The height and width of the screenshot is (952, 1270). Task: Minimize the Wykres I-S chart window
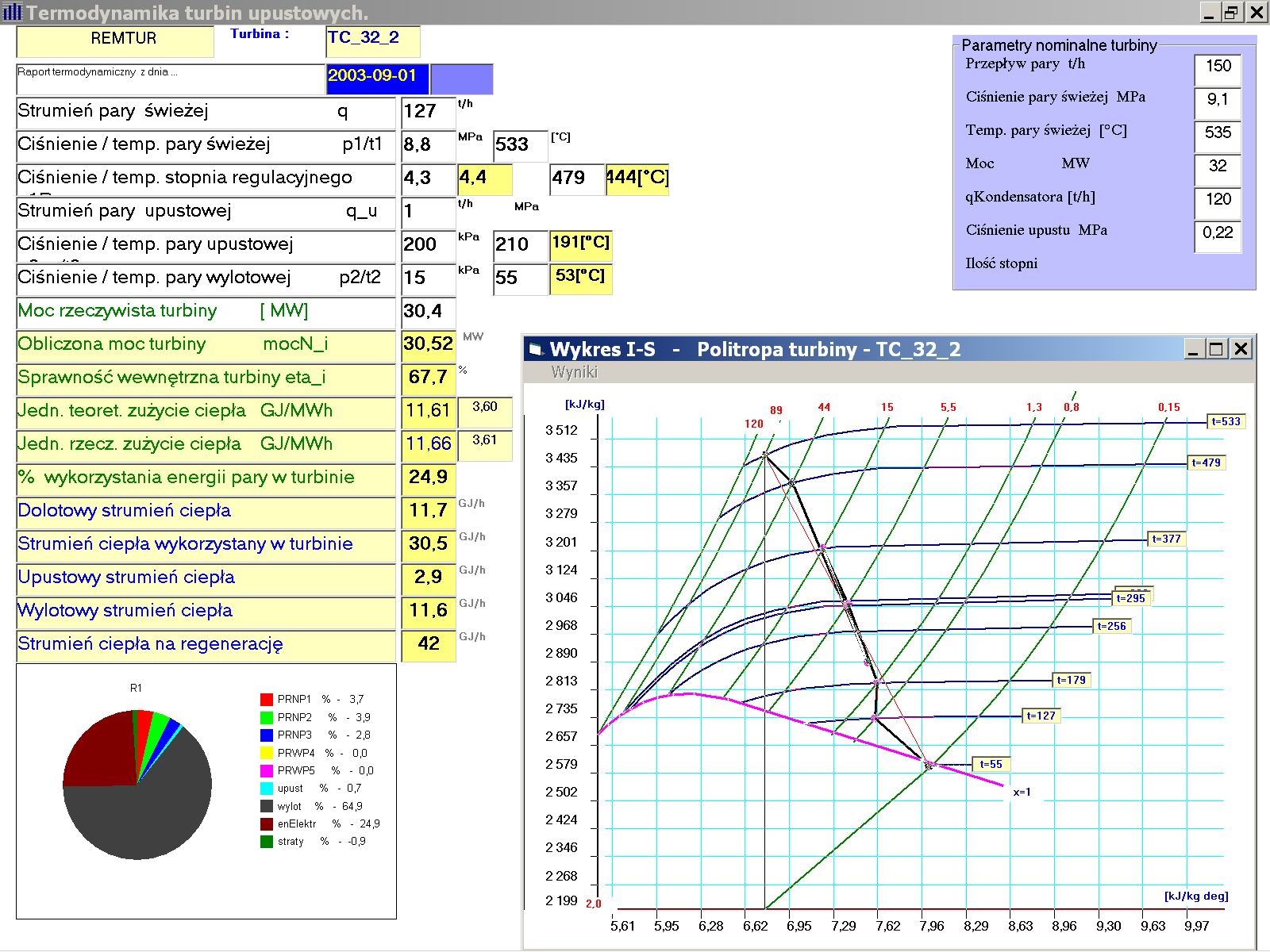click(x=1193, y=349)
